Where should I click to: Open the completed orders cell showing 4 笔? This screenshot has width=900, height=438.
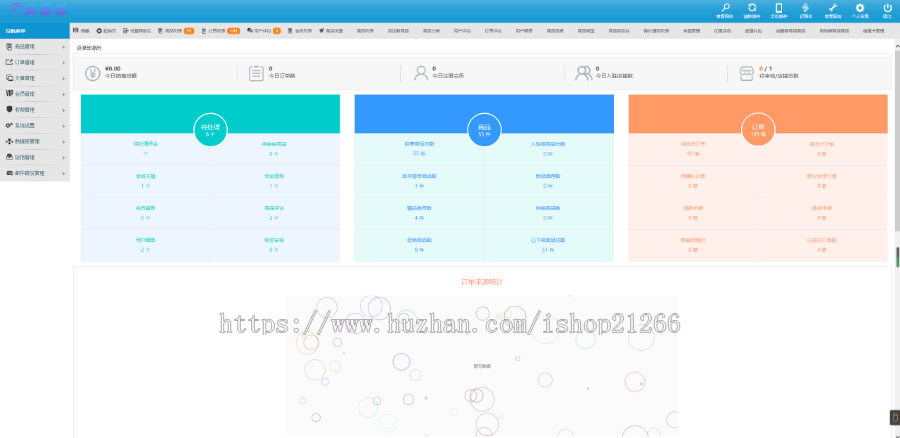click(x=822, y=245)
